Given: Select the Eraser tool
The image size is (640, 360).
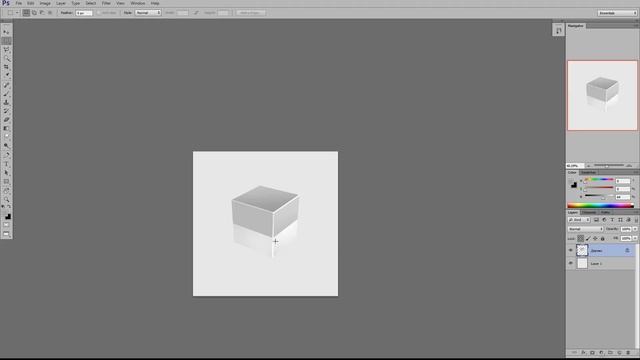Looking at the screenshot, I should point(6,120).
